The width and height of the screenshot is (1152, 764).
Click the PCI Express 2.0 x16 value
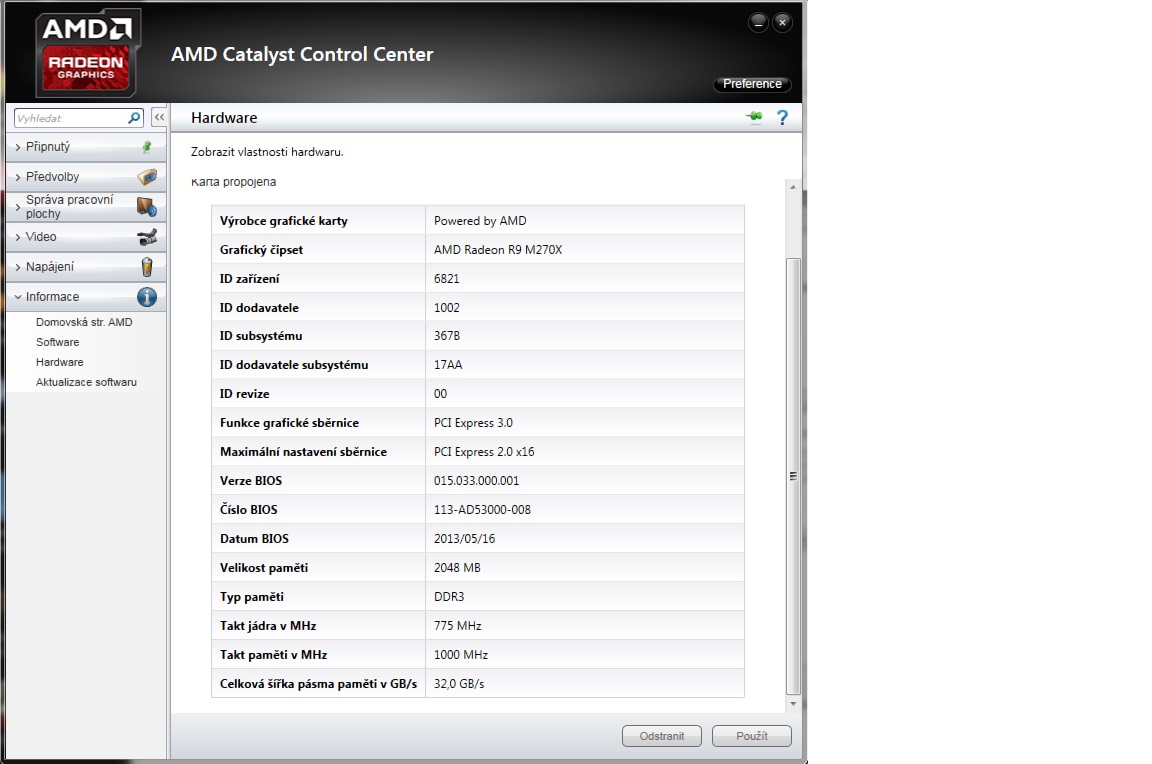point(484,452)
